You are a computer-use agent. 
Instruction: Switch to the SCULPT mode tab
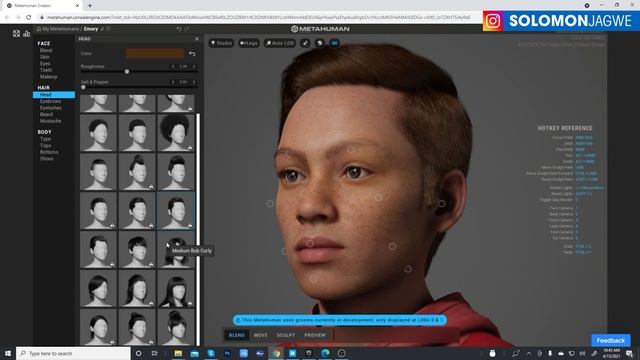(286, 335)
